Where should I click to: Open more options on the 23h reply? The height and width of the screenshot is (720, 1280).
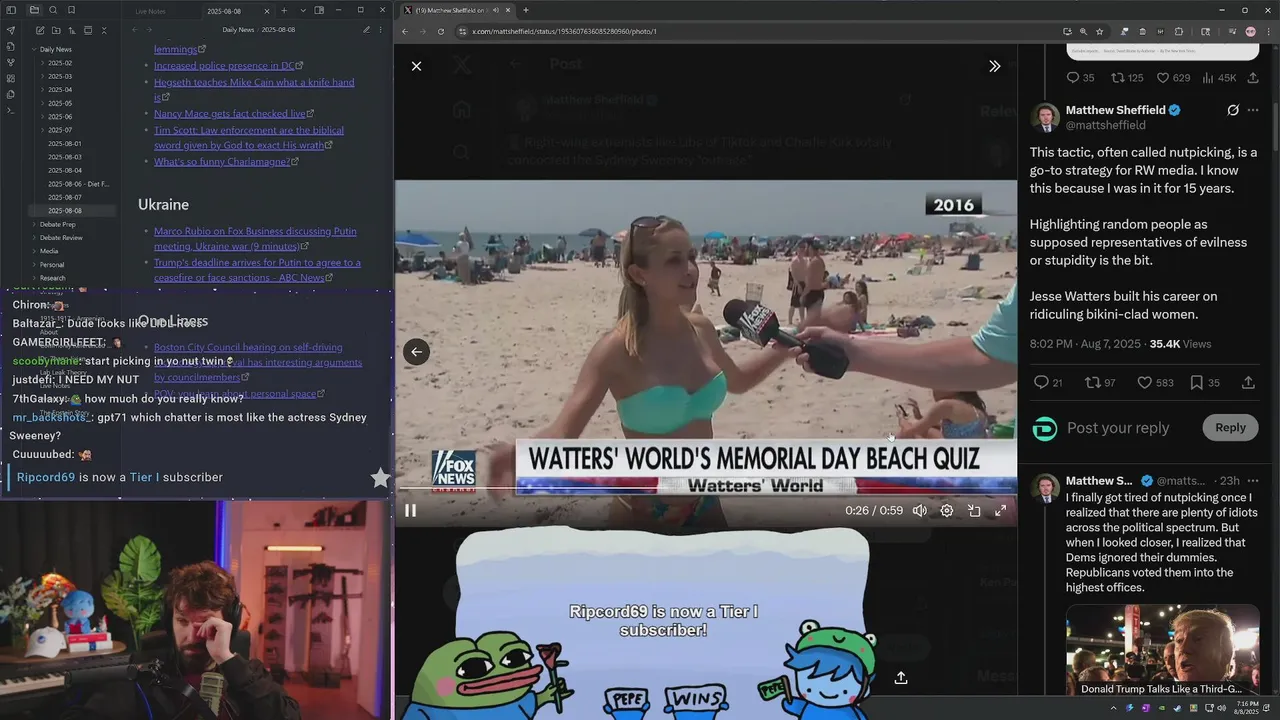(1253, 481)
